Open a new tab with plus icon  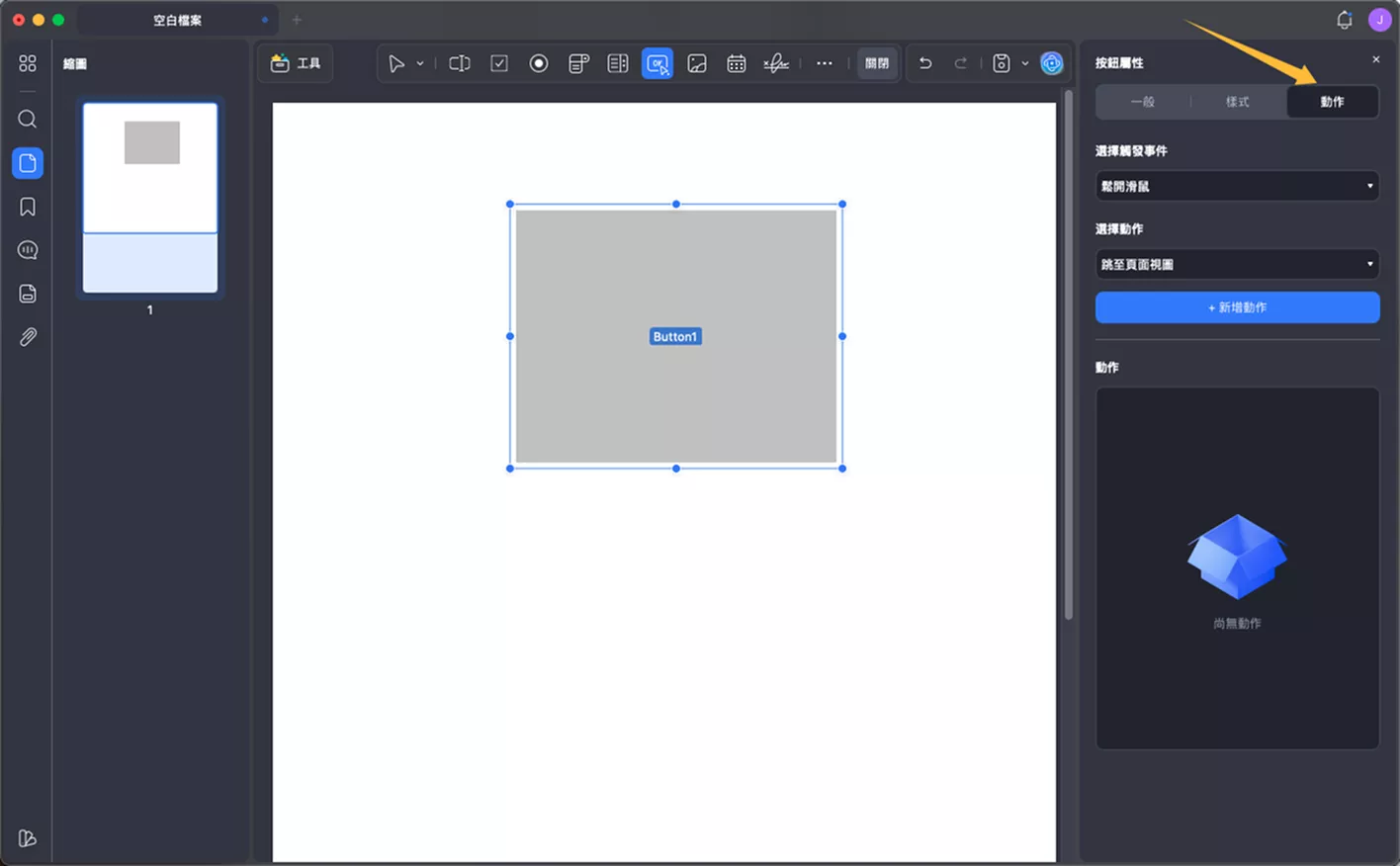[297, 20]
